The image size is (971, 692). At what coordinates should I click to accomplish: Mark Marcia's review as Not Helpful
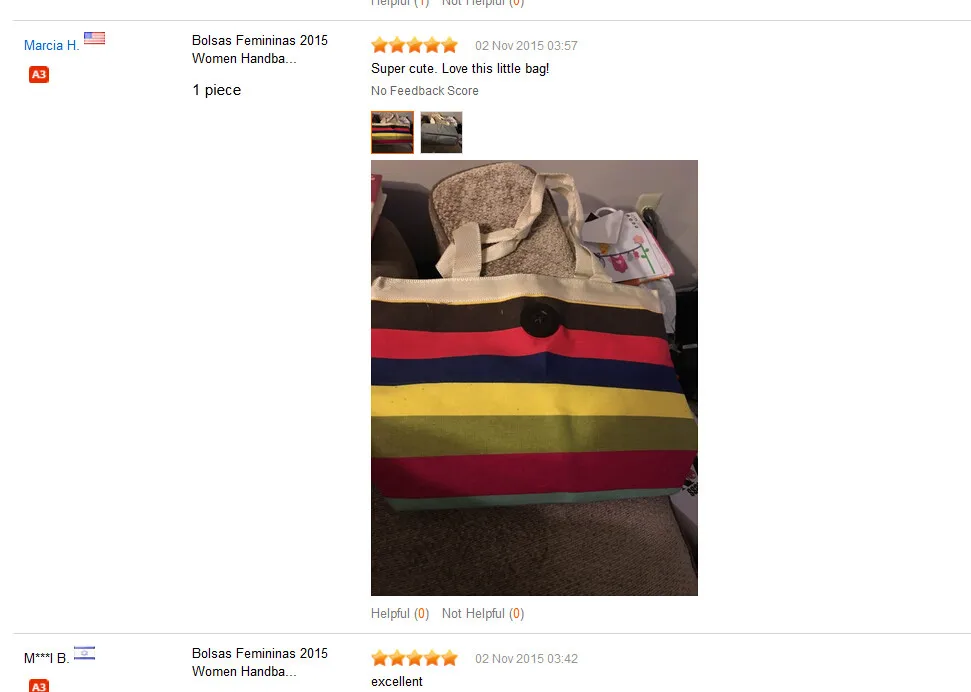click(x=483, y=613)
